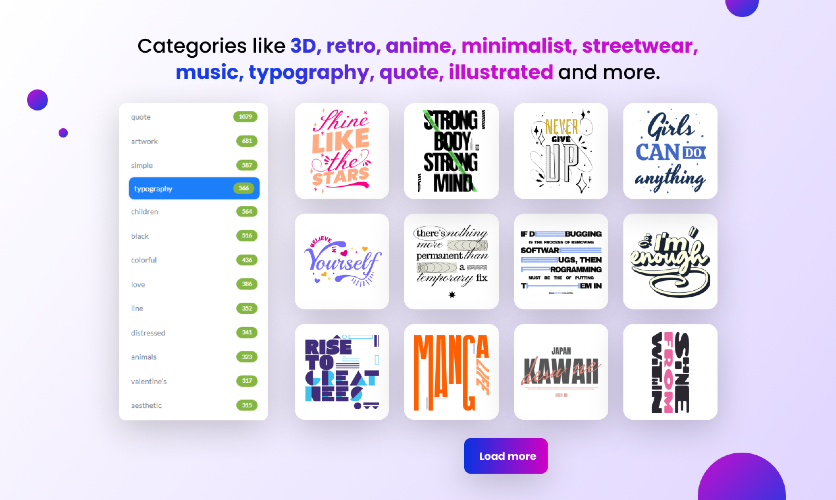Open the Strong Body Strong Mind design

click(x=451, y=151)
